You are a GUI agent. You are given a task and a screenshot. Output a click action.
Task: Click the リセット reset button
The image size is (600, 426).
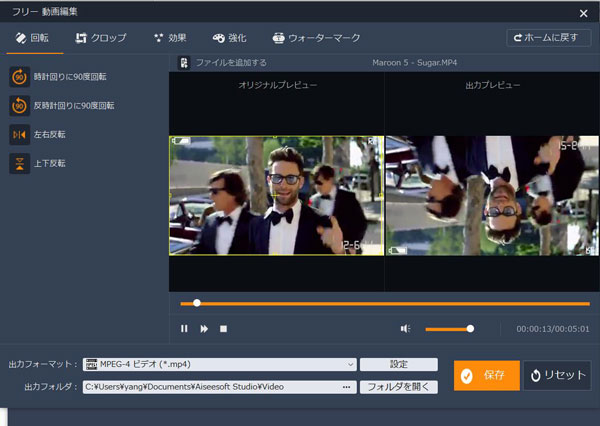pyautogui.click(x=558, y=375)
